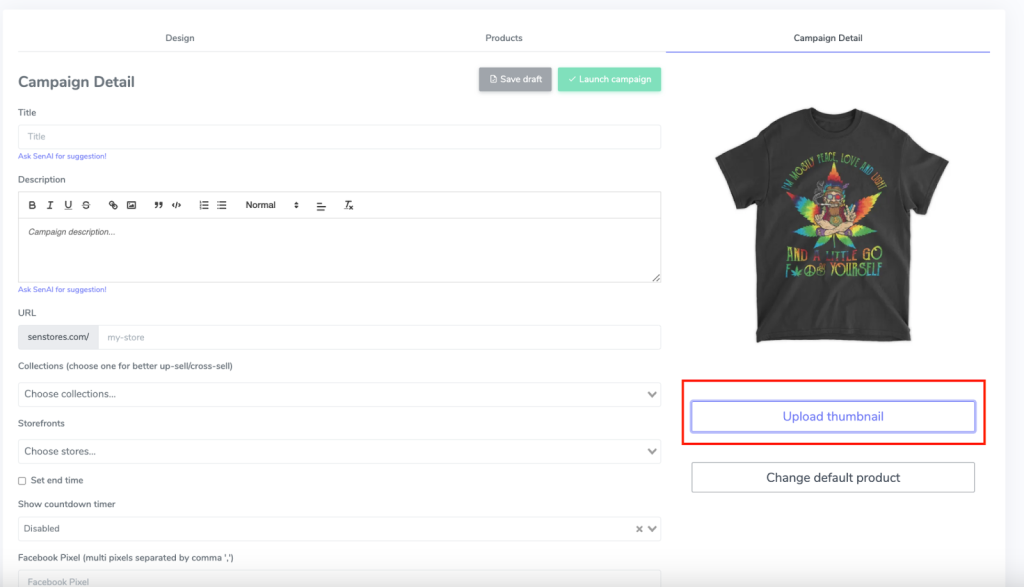
Task: Apply strikethrough in description toolbar
Action: [86, 205]
